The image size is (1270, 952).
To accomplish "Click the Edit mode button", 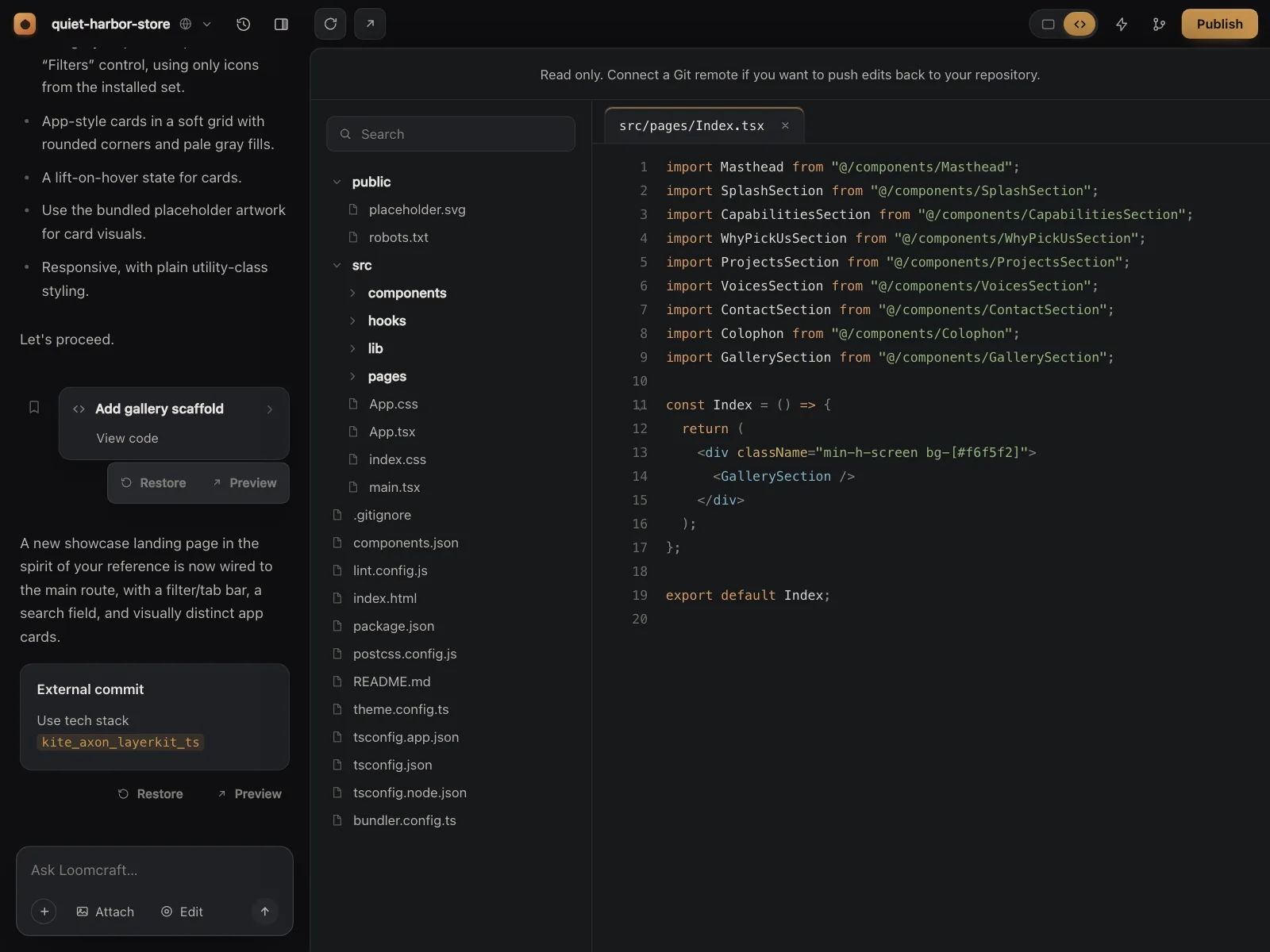I will [x=182, y=912].
